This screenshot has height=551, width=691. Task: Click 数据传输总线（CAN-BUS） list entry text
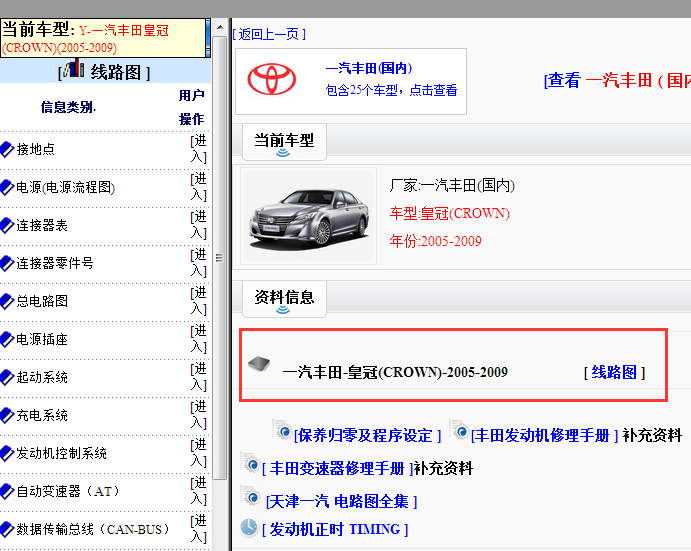click(x=93, y=529)
